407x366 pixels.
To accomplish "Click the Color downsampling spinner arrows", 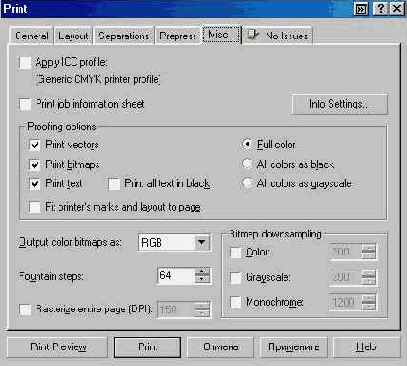I will (368, 252).
